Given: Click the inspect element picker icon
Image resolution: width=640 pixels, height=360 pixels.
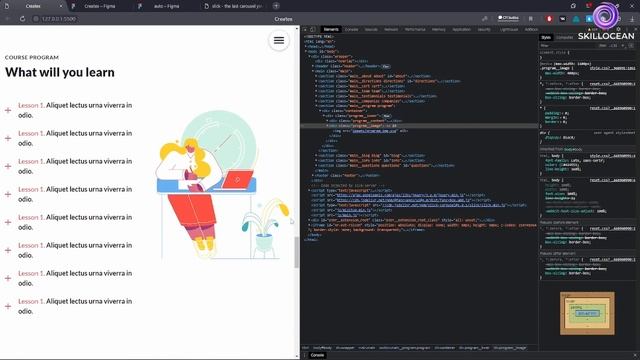Looking at the screenshot, I should (306, 29).
